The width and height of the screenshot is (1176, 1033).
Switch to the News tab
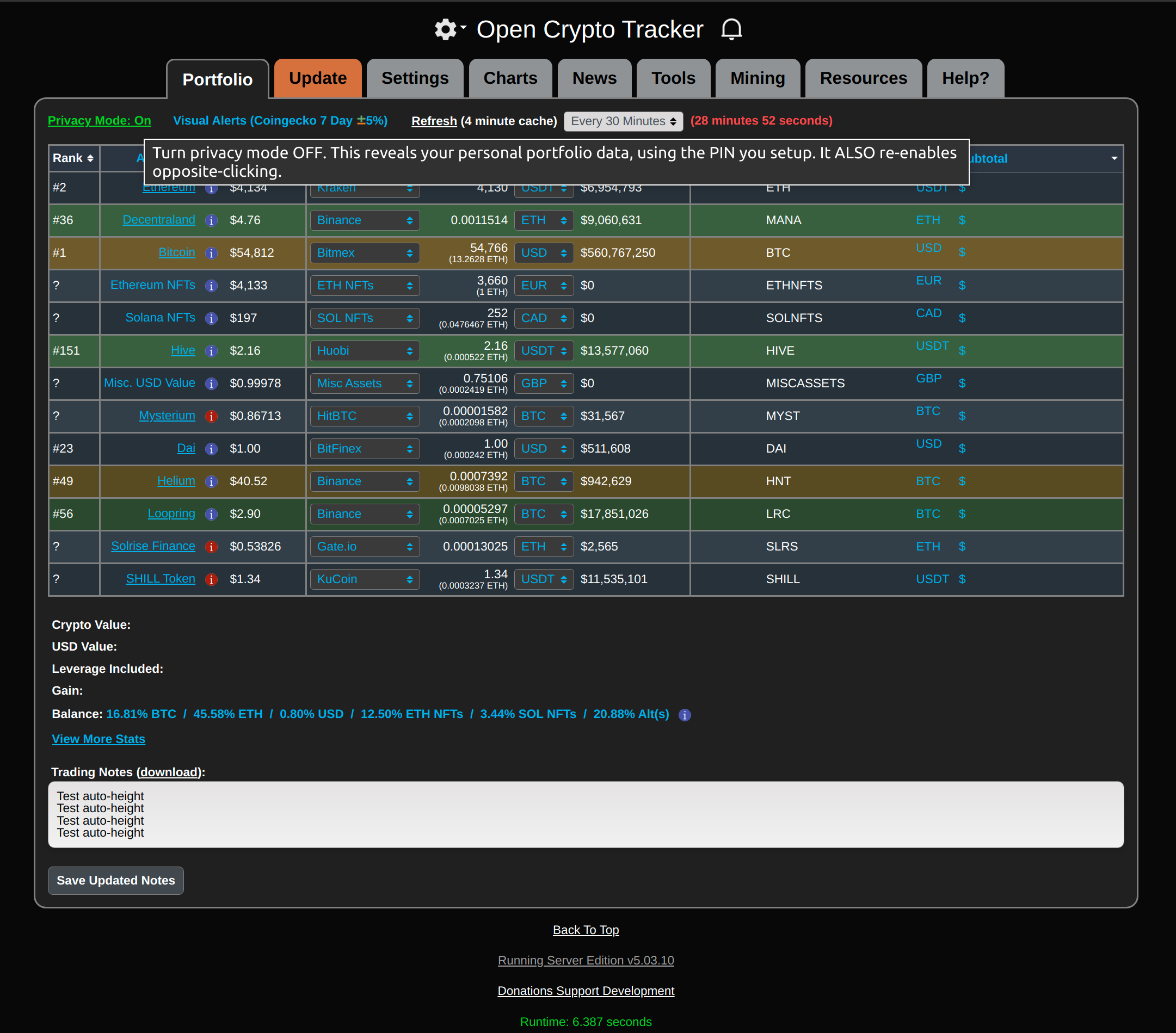594,78
